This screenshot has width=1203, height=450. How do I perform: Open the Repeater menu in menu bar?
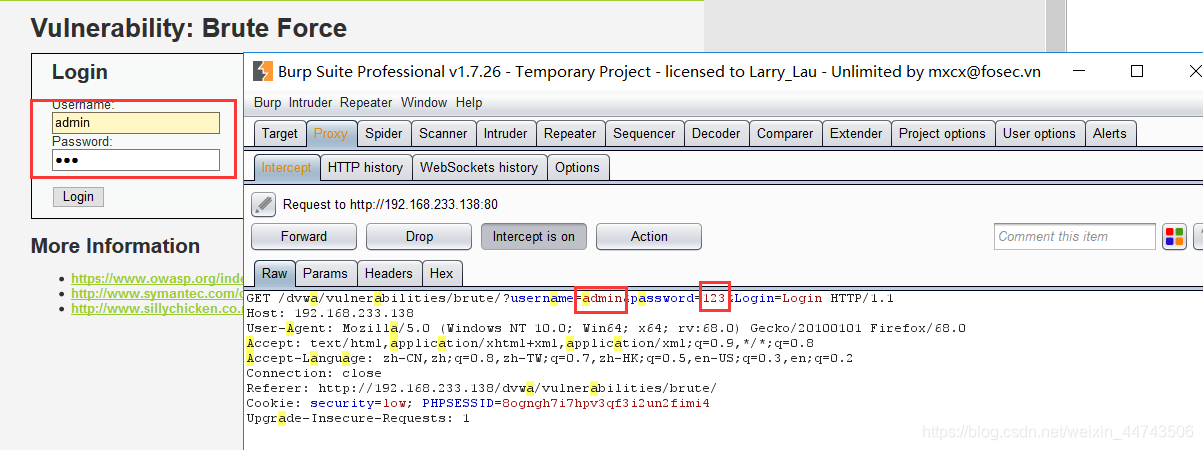click(366, 102)
